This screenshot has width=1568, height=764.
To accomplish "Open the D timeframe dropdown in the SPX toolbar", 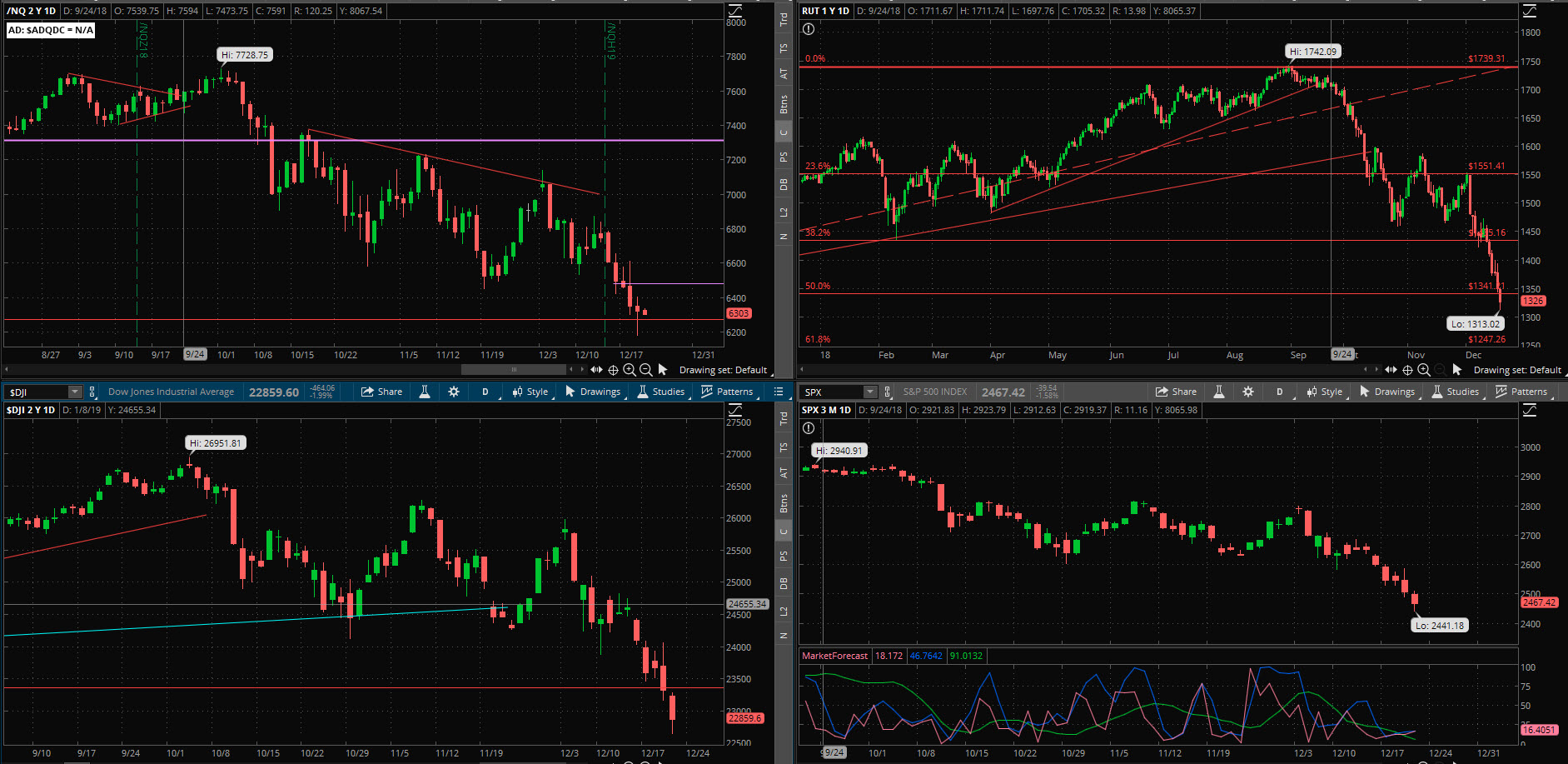I will (x=1280, y=392).
